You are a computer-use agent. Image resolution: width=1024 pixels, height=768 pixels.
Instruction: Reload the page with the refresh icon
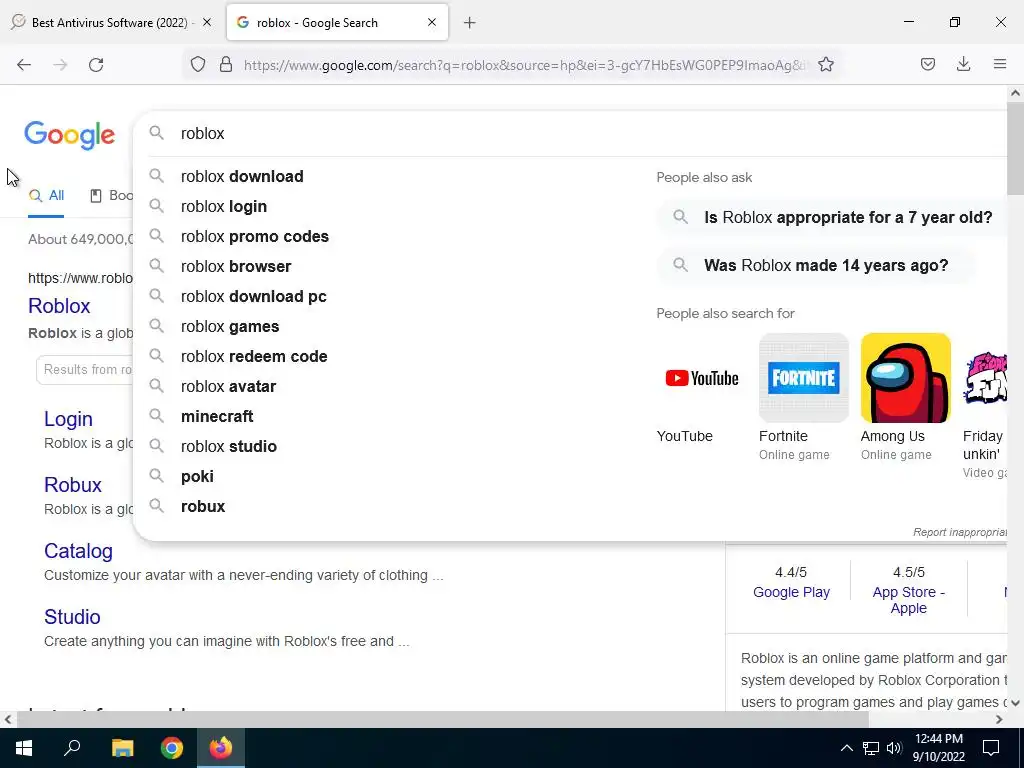click(96, 65)
